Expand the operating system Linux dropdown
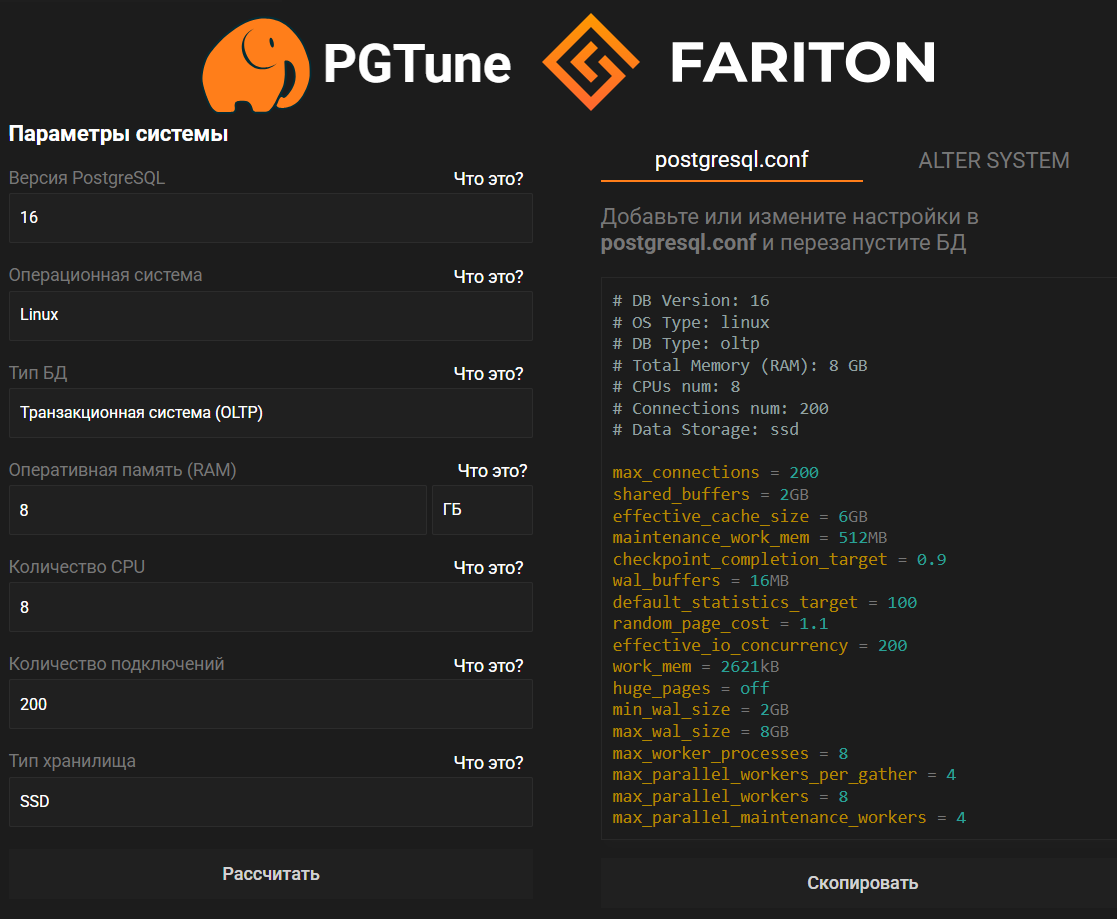Screen dimensions: 1117x919 click(270, 315)
